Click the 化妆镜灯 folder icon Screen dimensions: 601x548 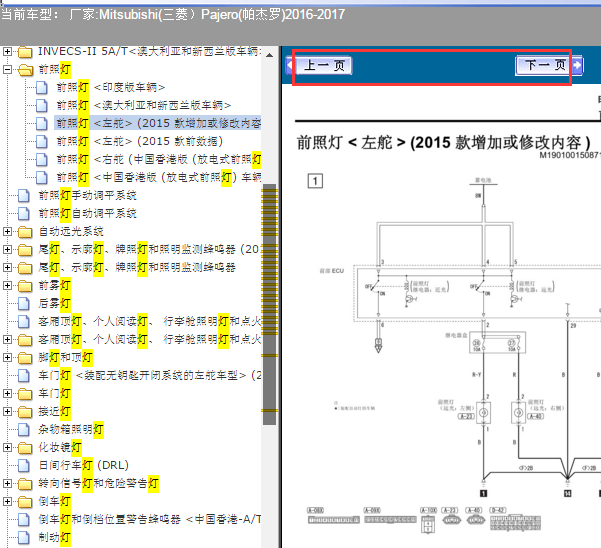(25, 448)
